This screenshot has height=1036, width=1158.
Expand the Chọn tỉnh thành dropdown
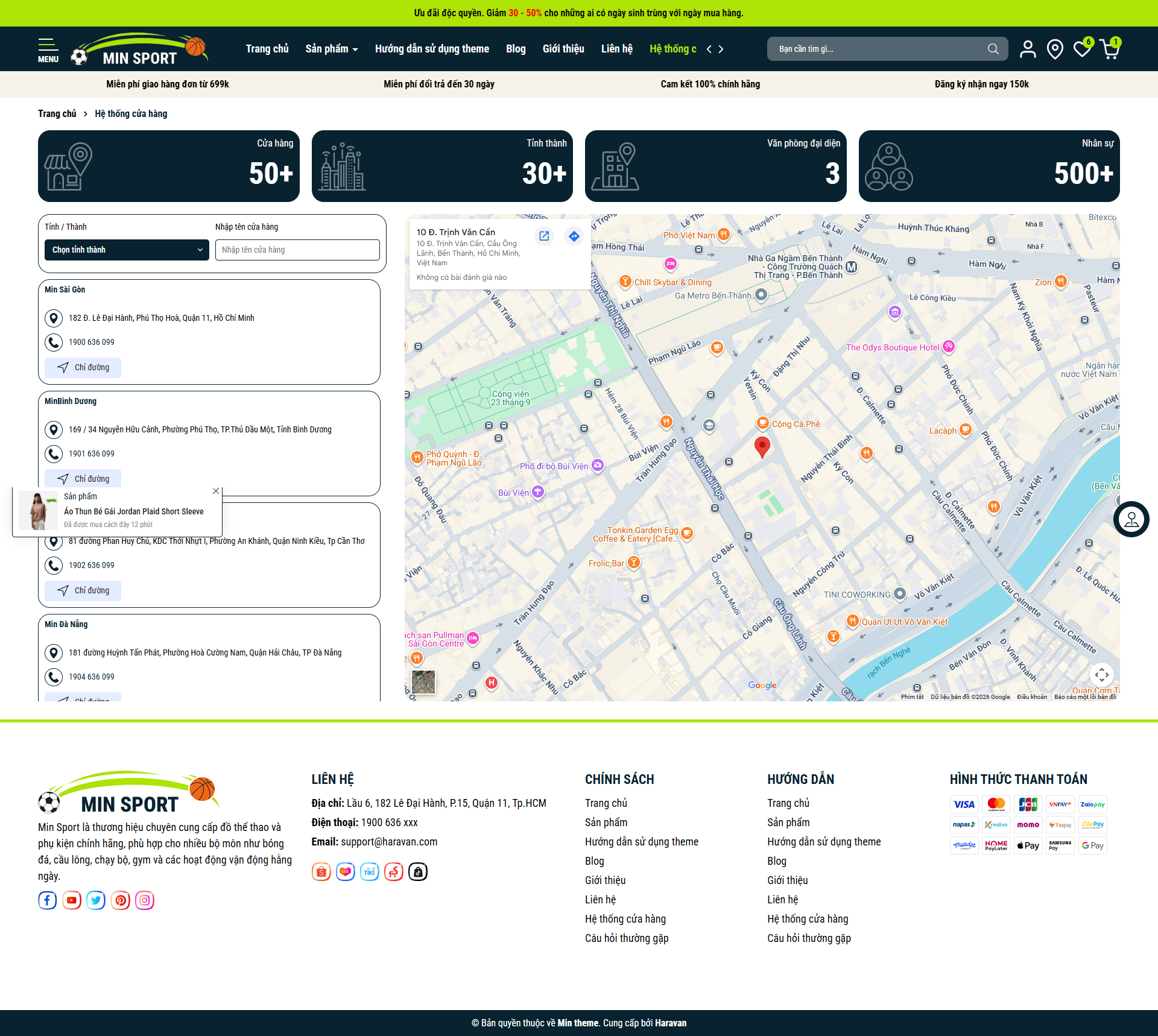pos(127,250)
